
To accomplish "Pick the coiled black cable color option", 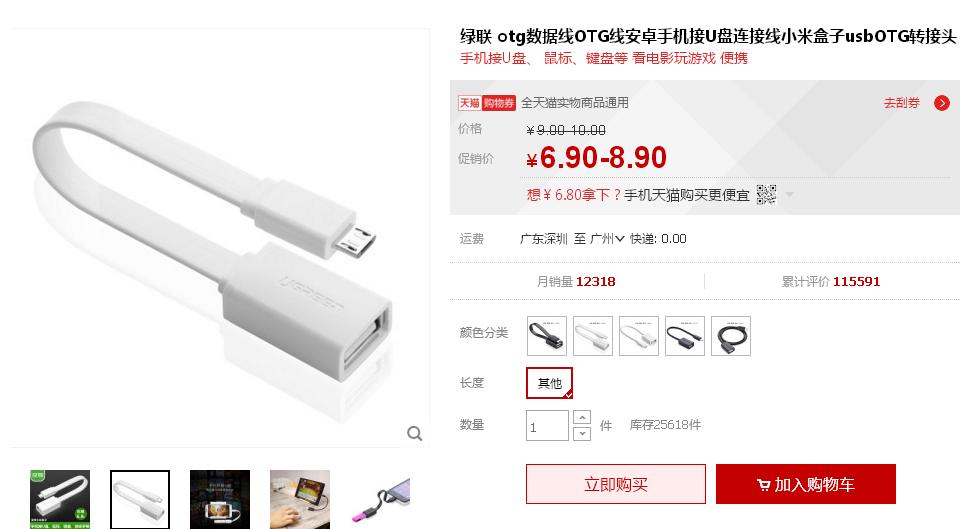I will (731, 336).
